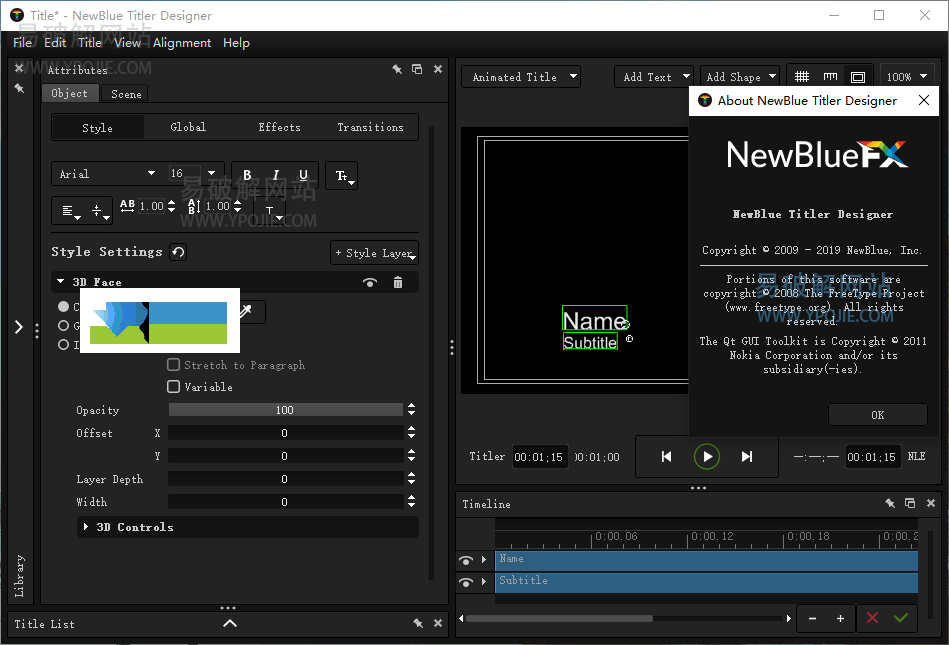The height and width of the screenshot is (645, 949).
Task: Open the Animated Title dropdown
Action: pyautogui.click(x=521, y=77)
